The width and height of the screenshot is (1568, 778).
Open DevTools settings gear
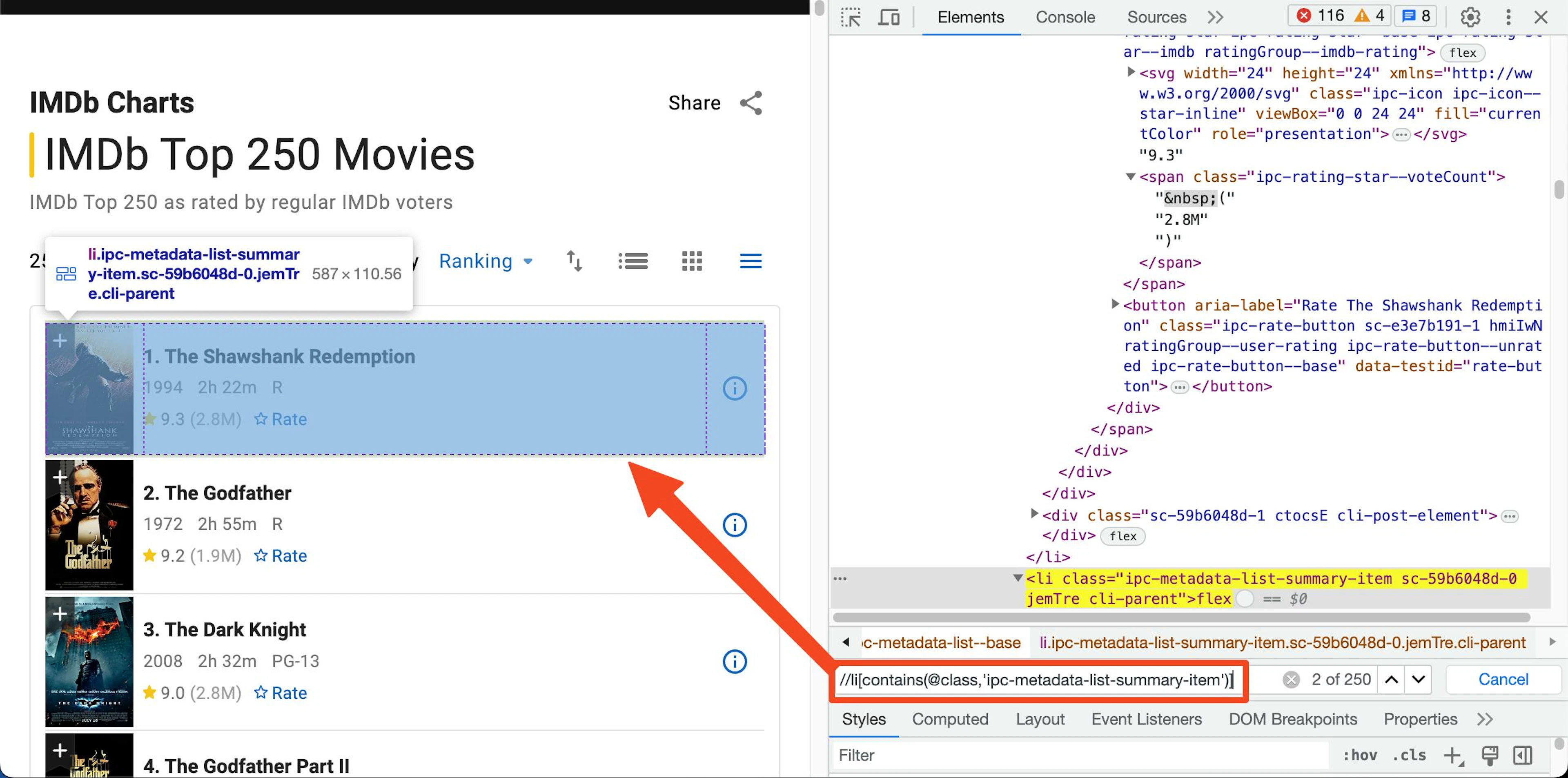[x=1470, y=17]
